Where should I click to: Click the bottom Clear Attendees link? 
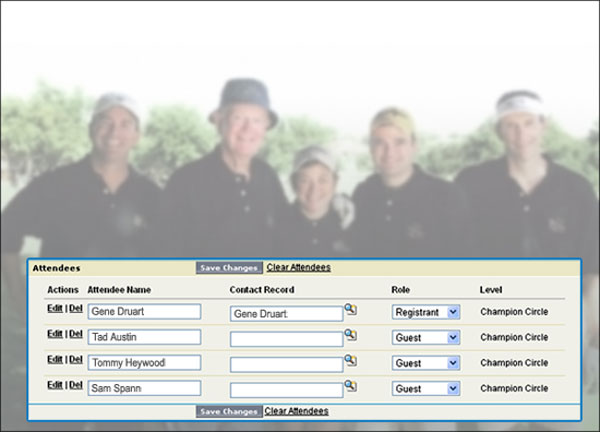coord(296,411)
